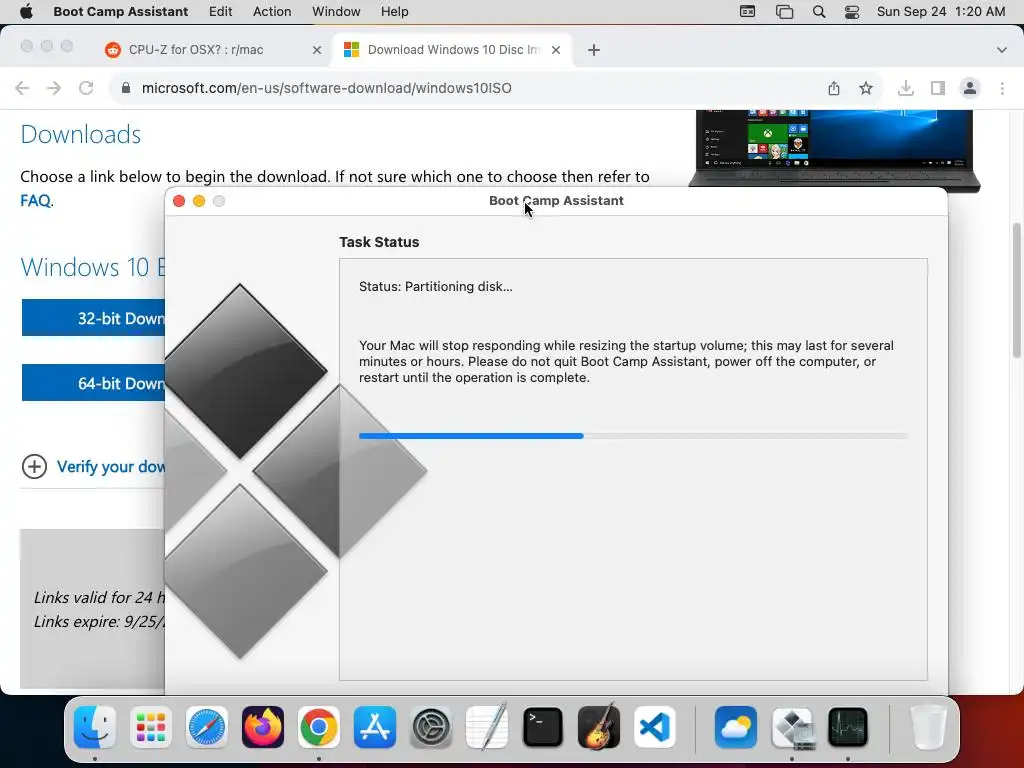The width and height of the screenshot is (1024, 768).
Task: Open Firefox from the Dock
Action: tap(263, 727)
